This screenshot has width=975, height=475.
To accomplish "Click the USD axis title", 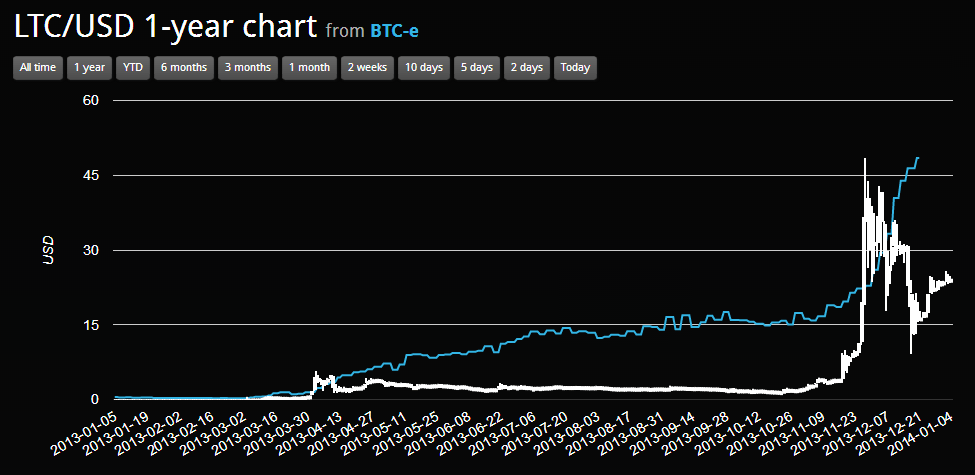I will pos(49,249).
